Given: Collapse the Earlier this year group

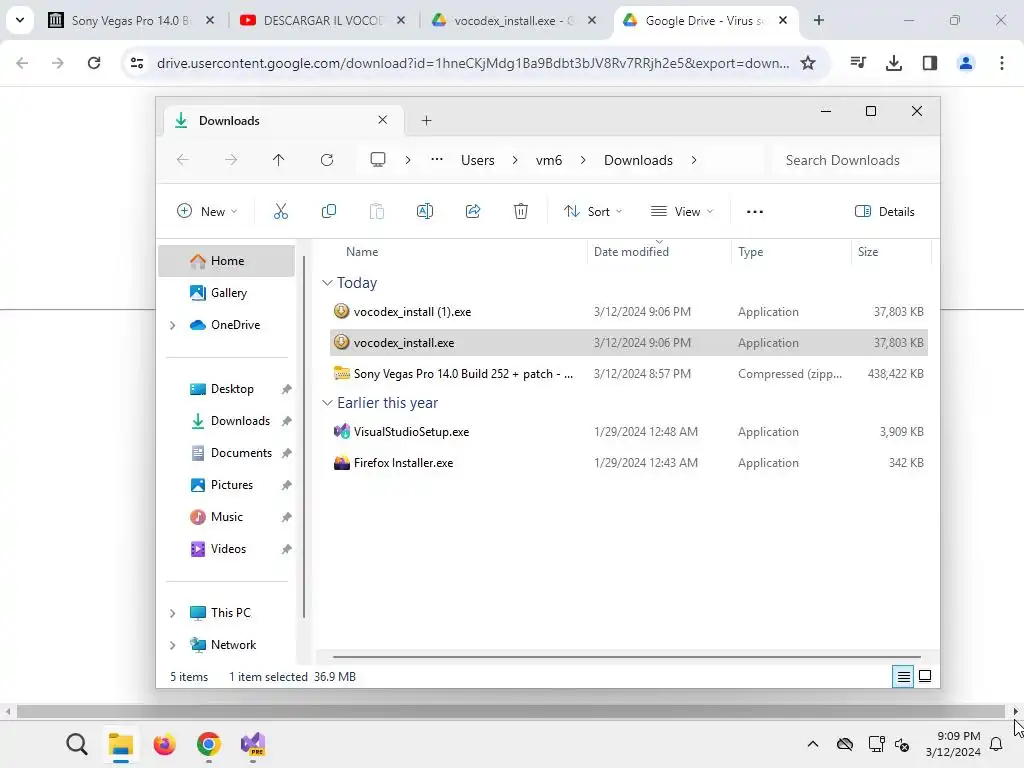Looking at the screenshot, I should [x=327, y=403].
